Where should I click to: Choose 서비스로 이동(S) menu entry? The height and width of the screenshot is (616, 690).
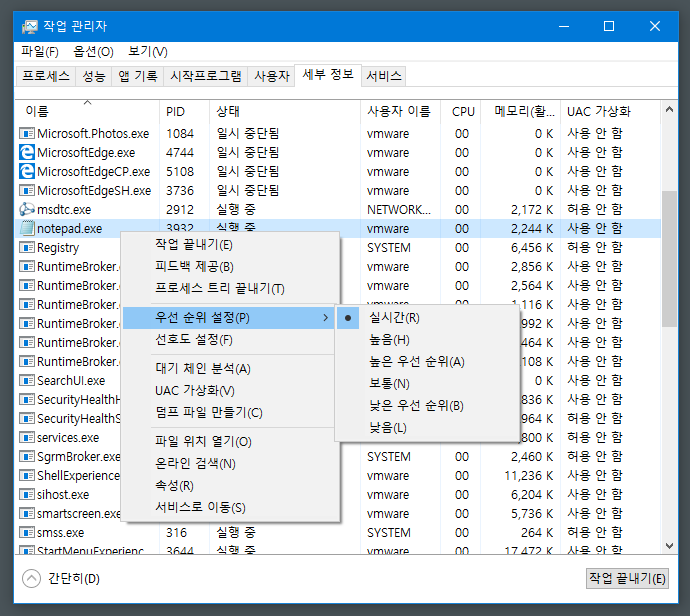coord(231,508)
